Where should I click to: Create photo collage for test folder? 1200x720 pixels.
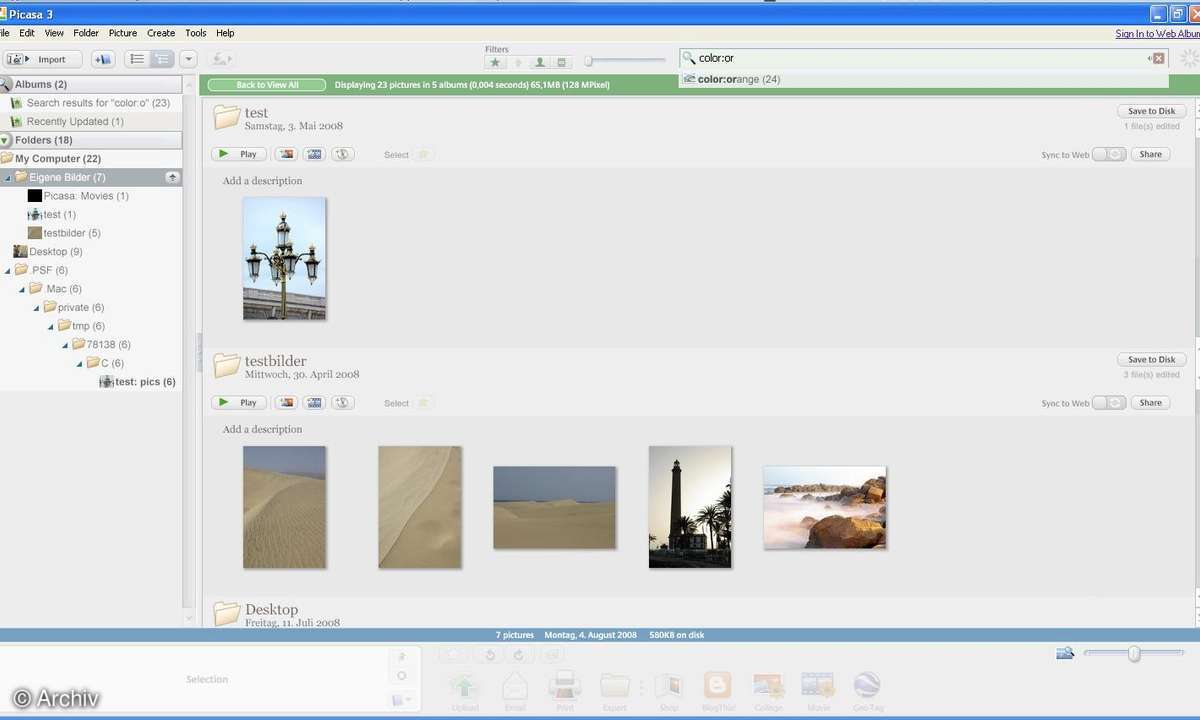(286, 154)
